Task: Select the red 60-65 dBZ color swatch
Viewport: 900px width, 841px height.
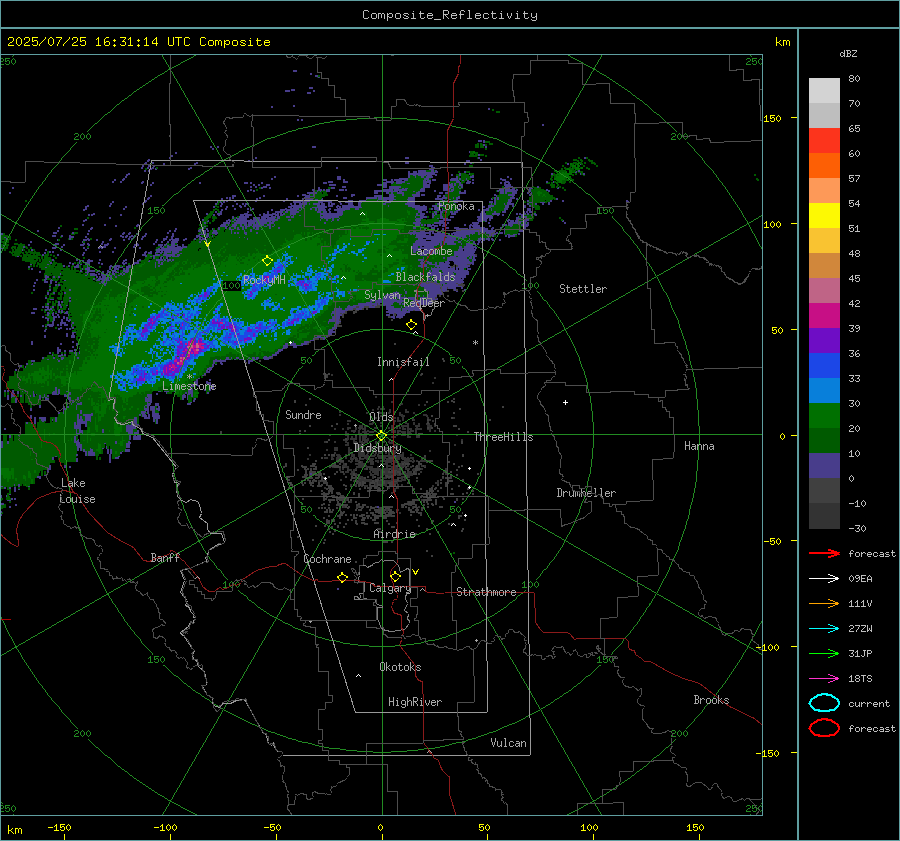Action: 824,141
